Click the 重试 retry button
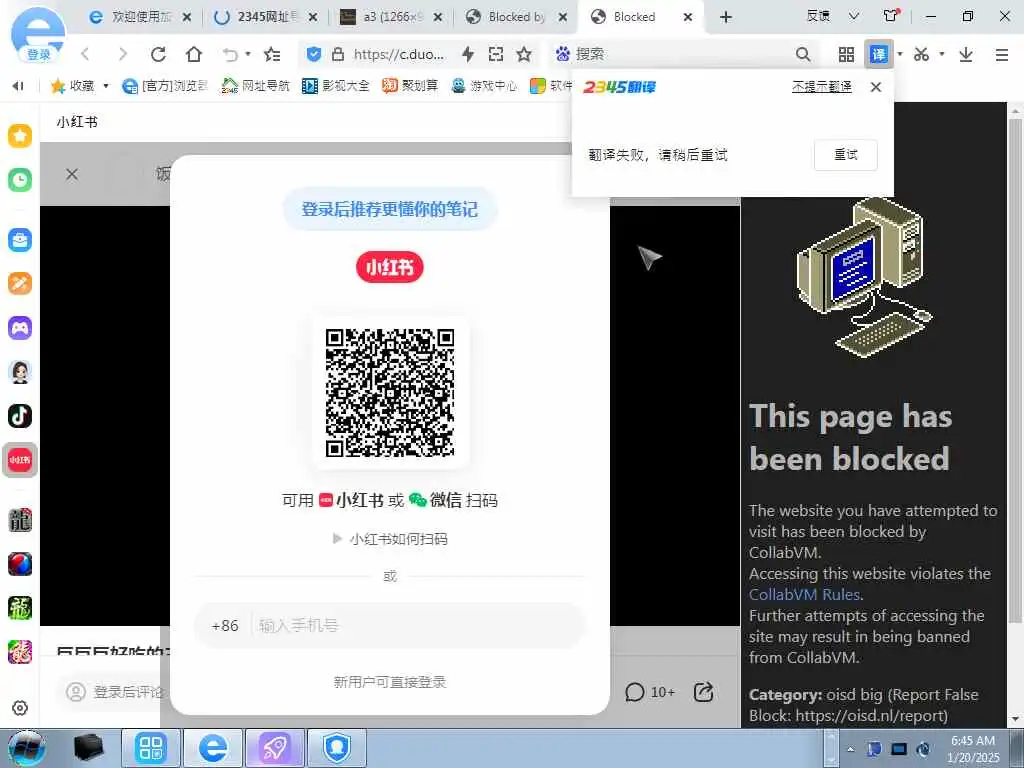Viewport: 1024px width, 768px height. click(846, 155)
